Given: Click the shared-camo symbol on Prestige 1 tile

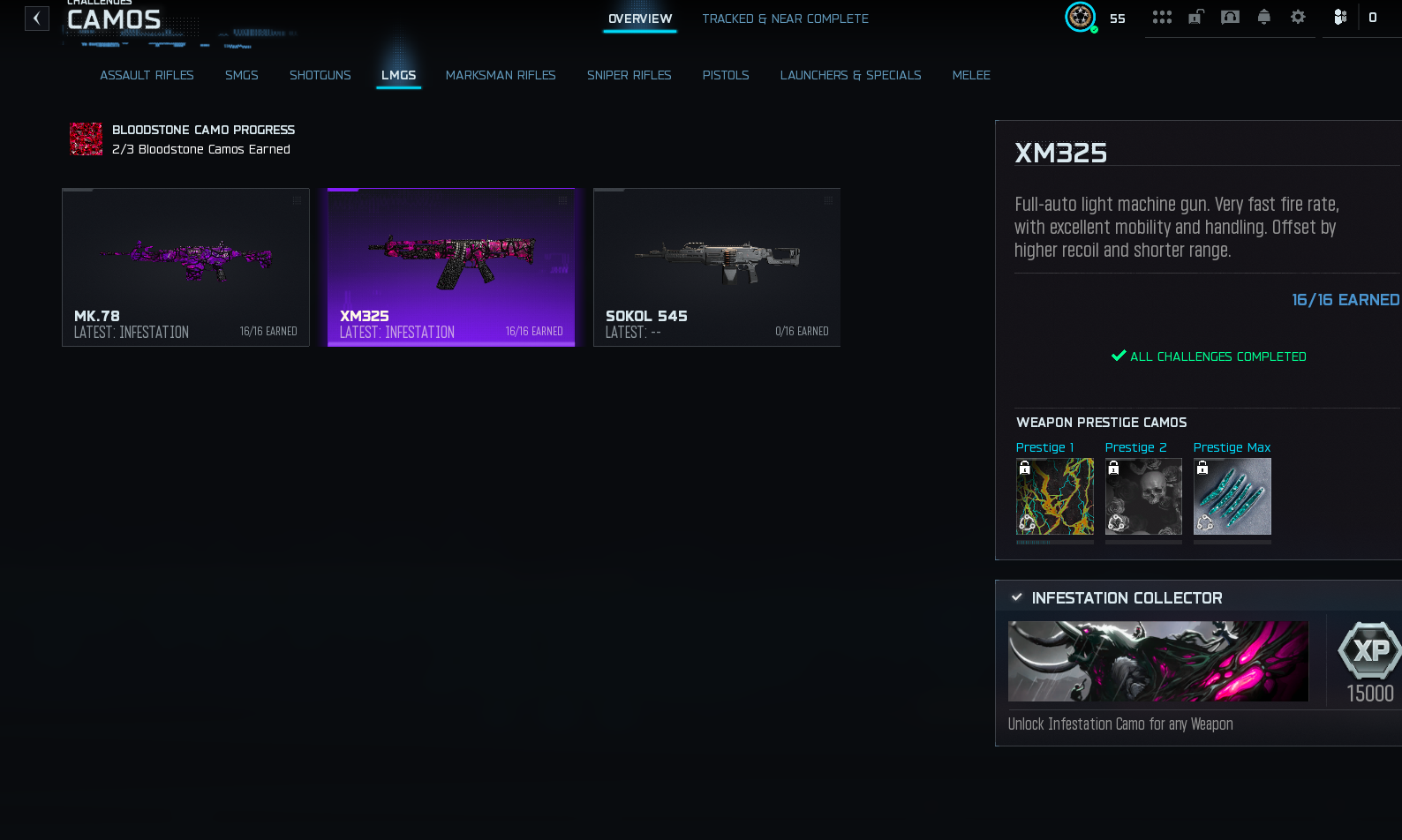Looking at the screenshot, I should point(1027,524).
